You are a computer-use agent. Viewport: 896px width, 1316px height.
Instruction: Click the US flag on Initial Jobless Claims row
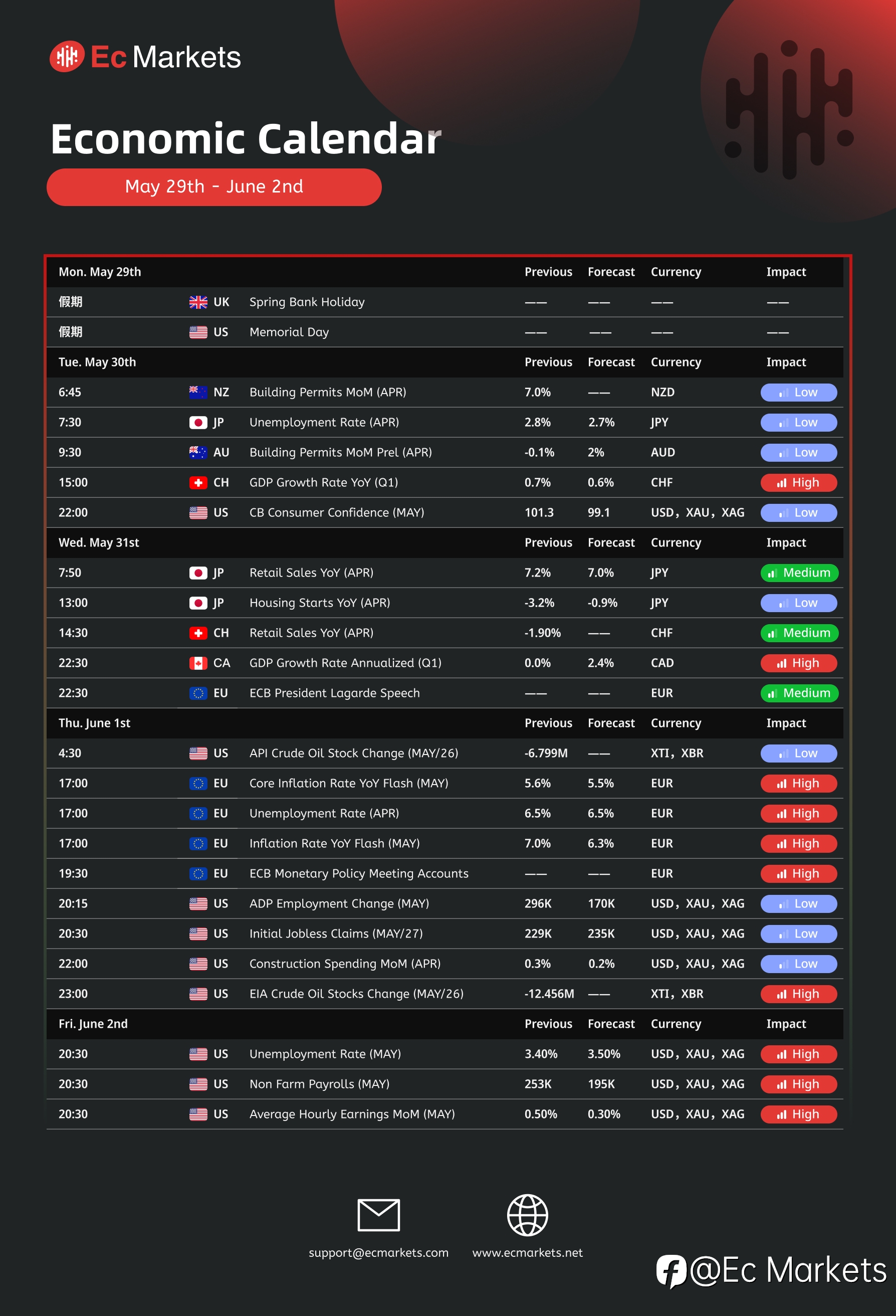(198, 934)
